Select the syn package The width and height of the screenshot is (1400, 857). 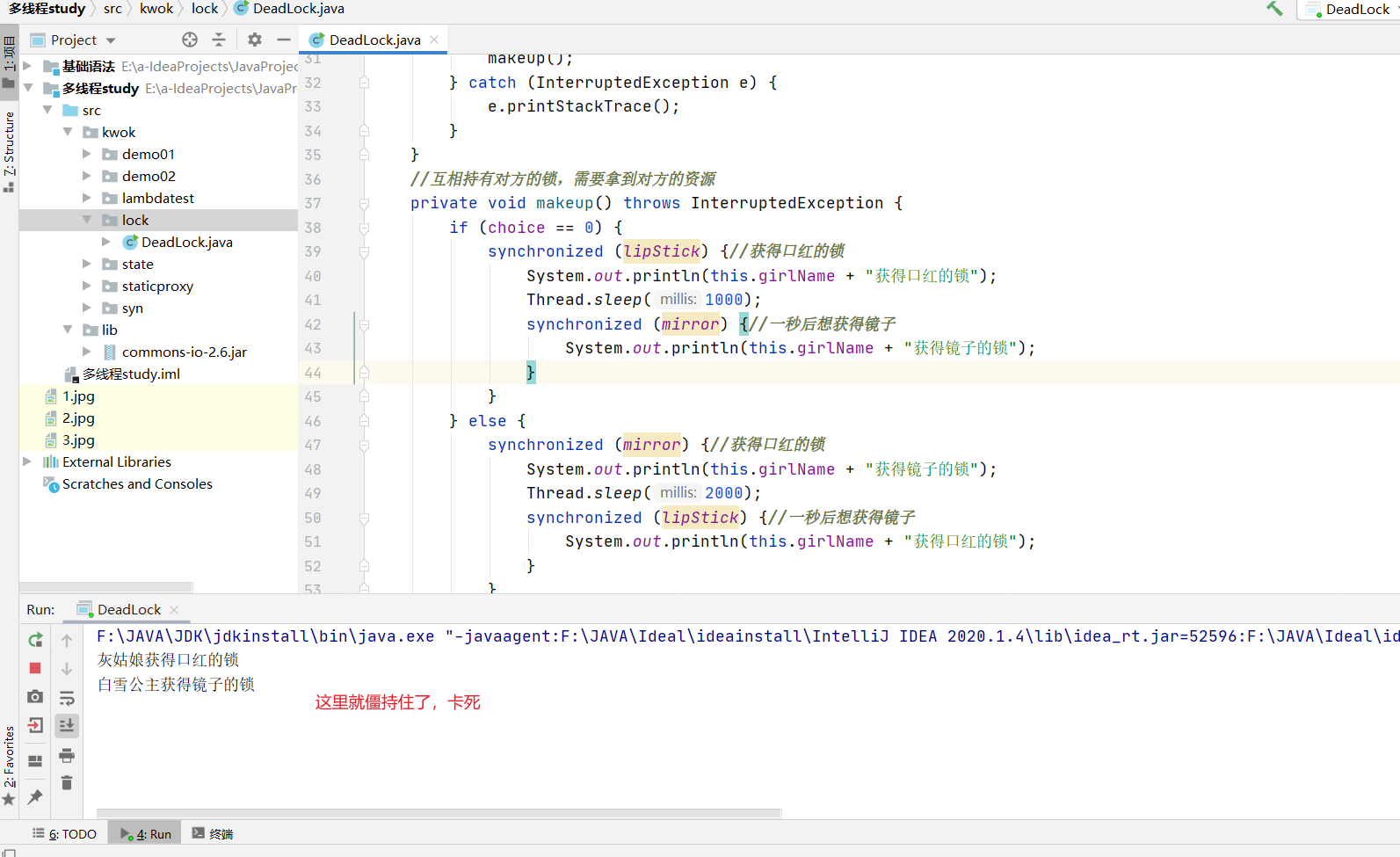coord(132,308)
